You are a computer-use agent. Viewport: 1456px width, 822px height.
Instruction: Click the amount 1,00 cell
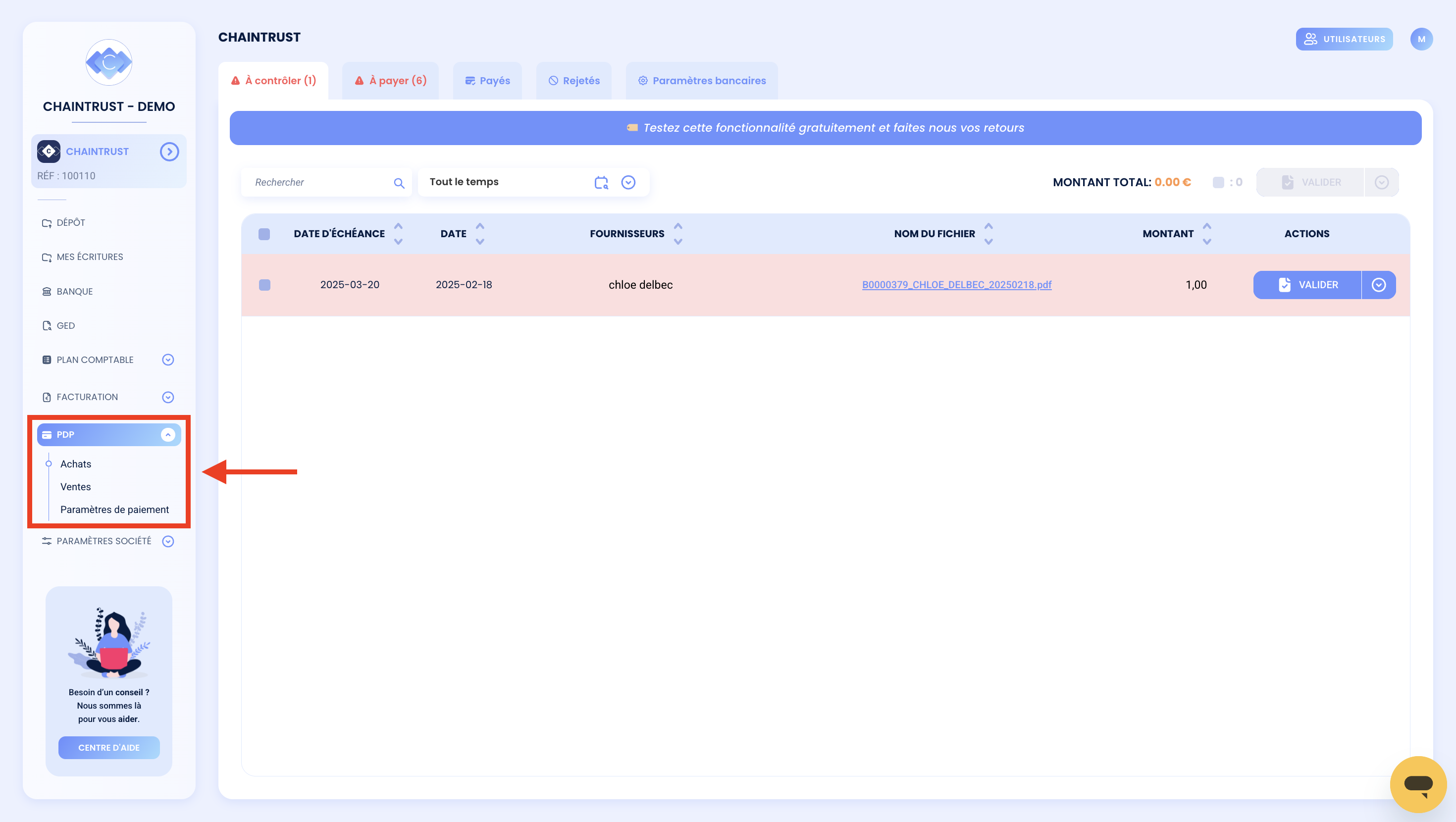(1196, 285)
